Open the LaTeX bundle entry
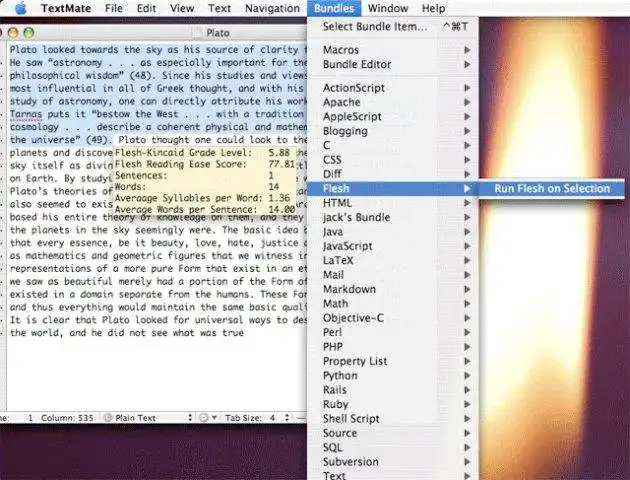This screenshot has height=480, width=630. coord(393,260)
